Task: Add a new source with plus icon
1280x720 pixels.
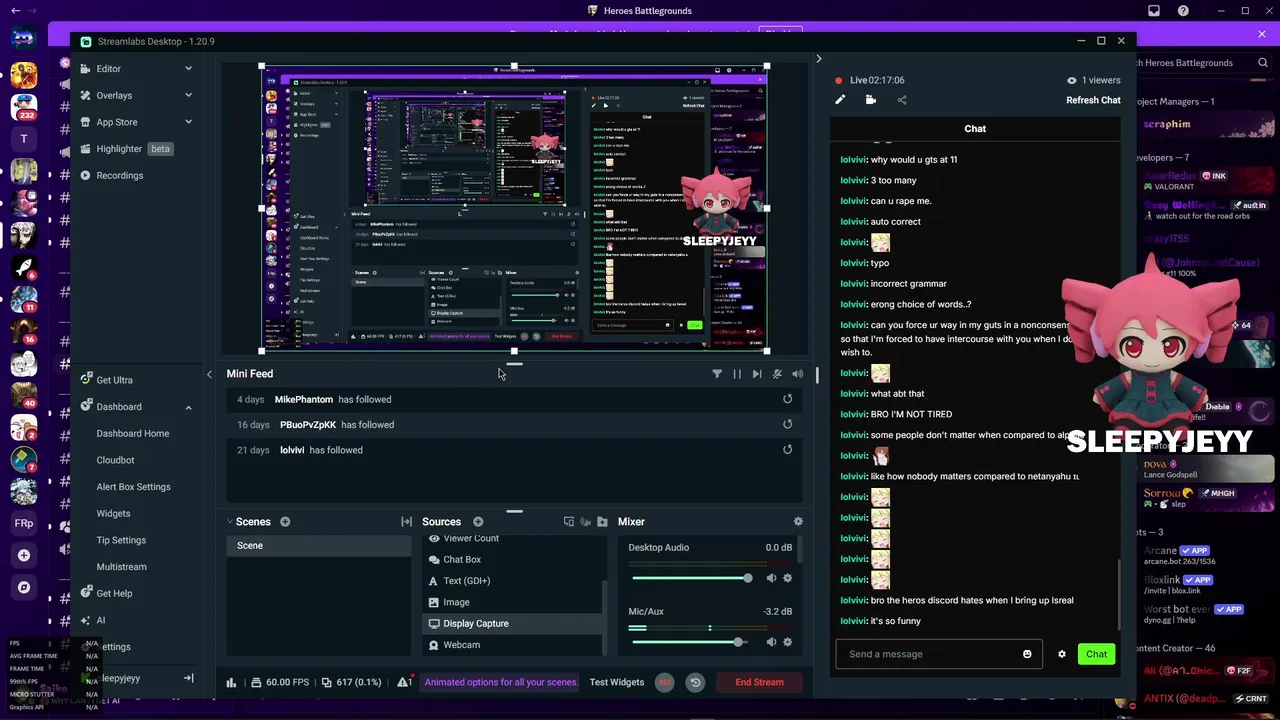Action: coord(478,521)
